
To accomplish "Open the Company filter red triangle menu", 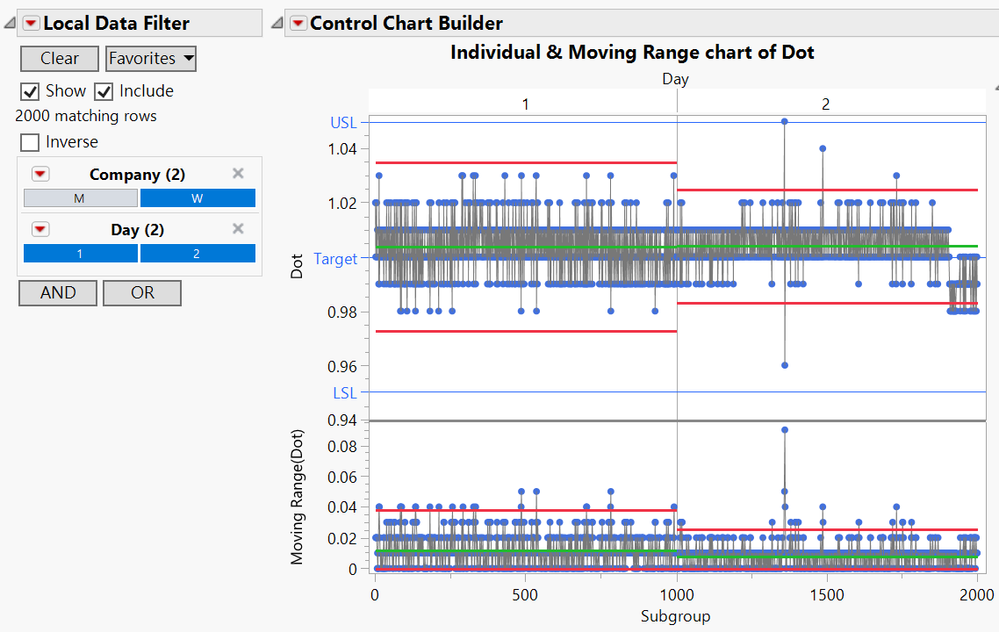I will coord(41,174).
